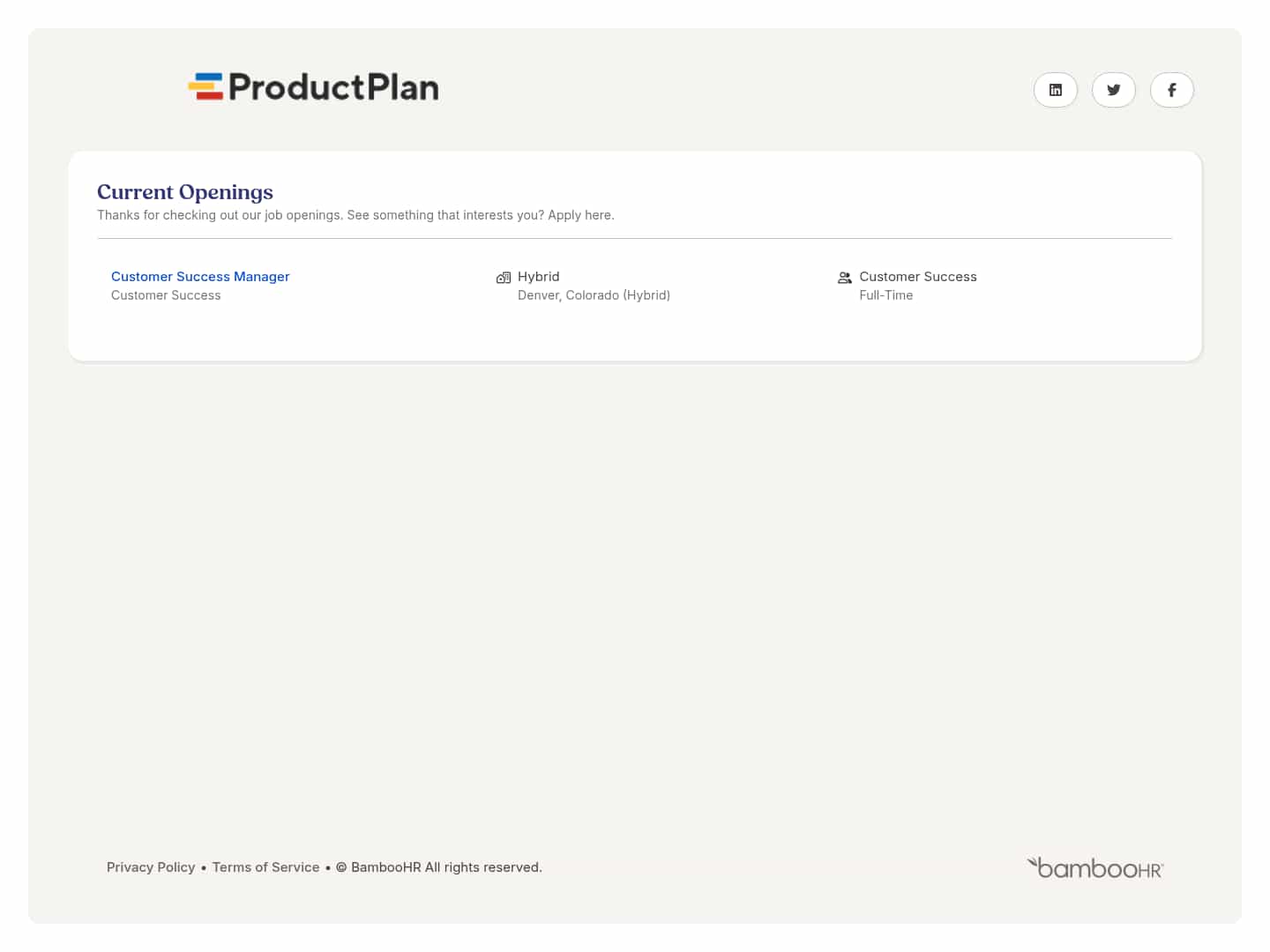Open ProductPlan's LinkedIn page

(x=1055, y=89)
